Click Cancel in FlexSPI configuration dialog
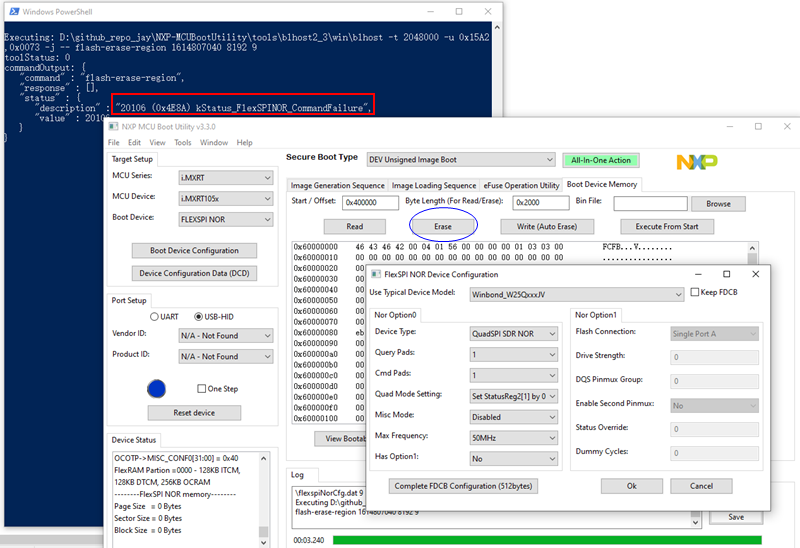 702,486
